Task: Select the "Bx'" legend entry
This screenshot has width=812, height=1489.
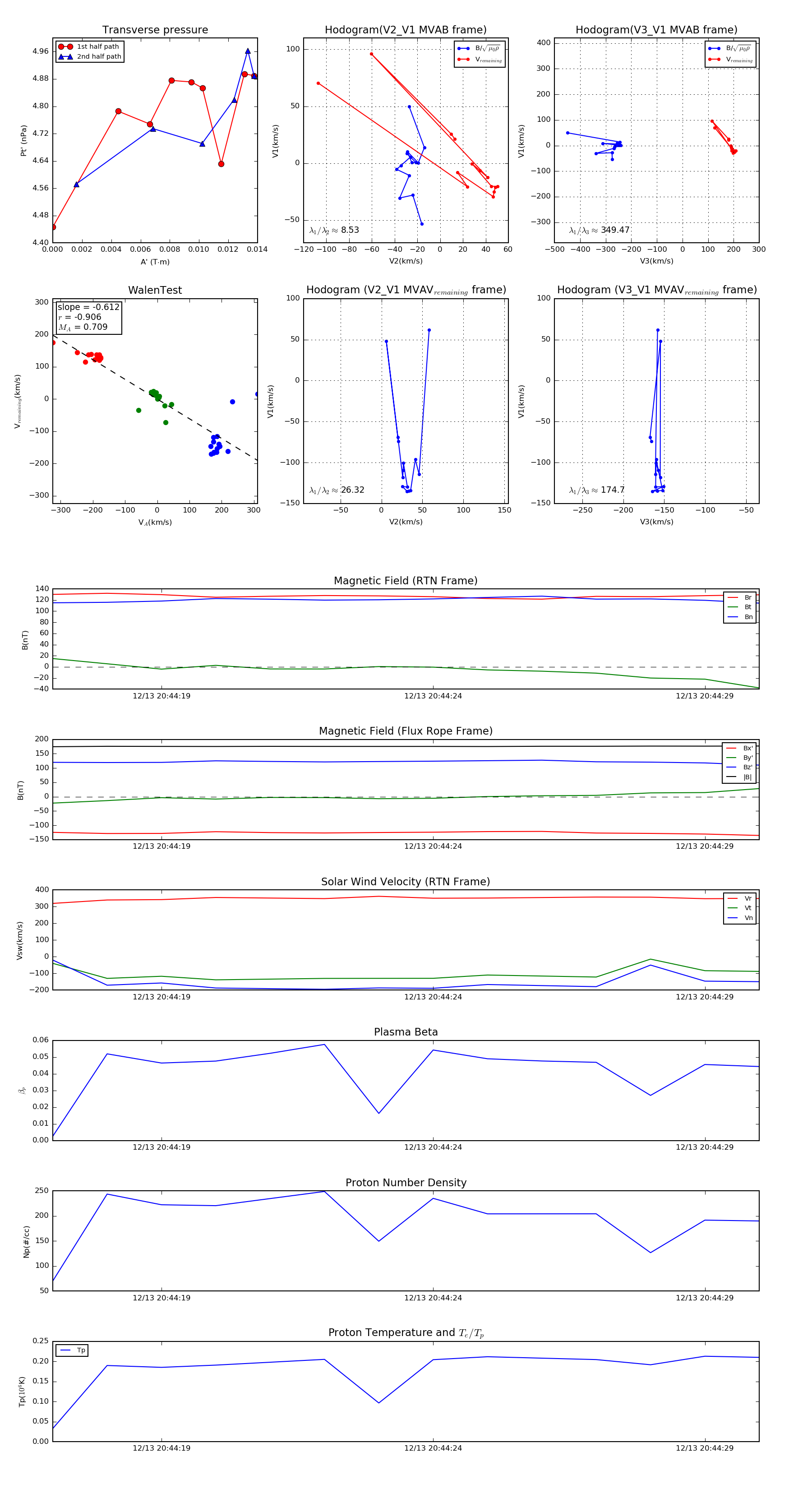Action: click(x=739, y=749)
